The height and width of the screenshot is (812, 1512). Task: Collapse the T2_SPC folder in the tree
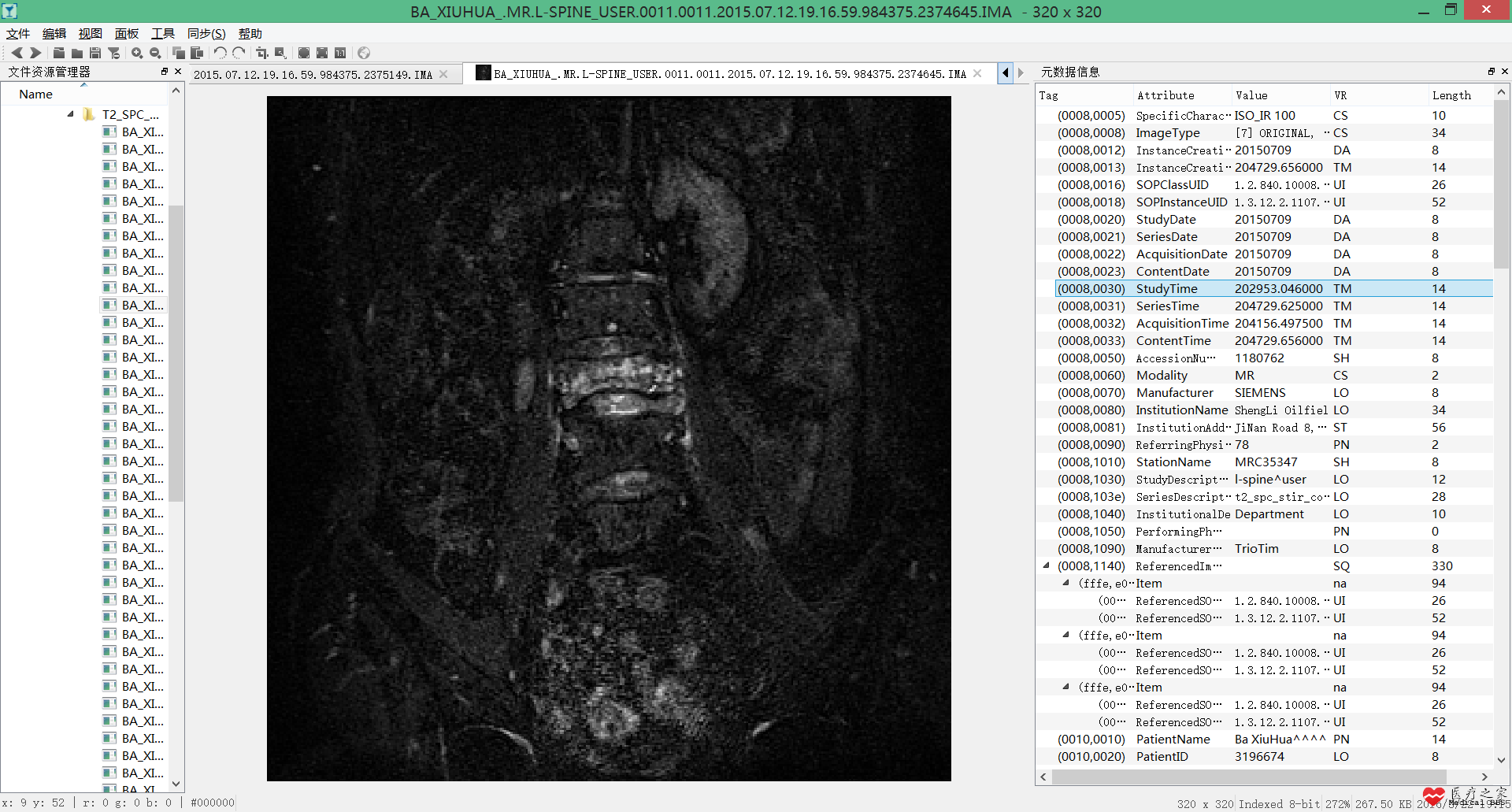[71, 114]
